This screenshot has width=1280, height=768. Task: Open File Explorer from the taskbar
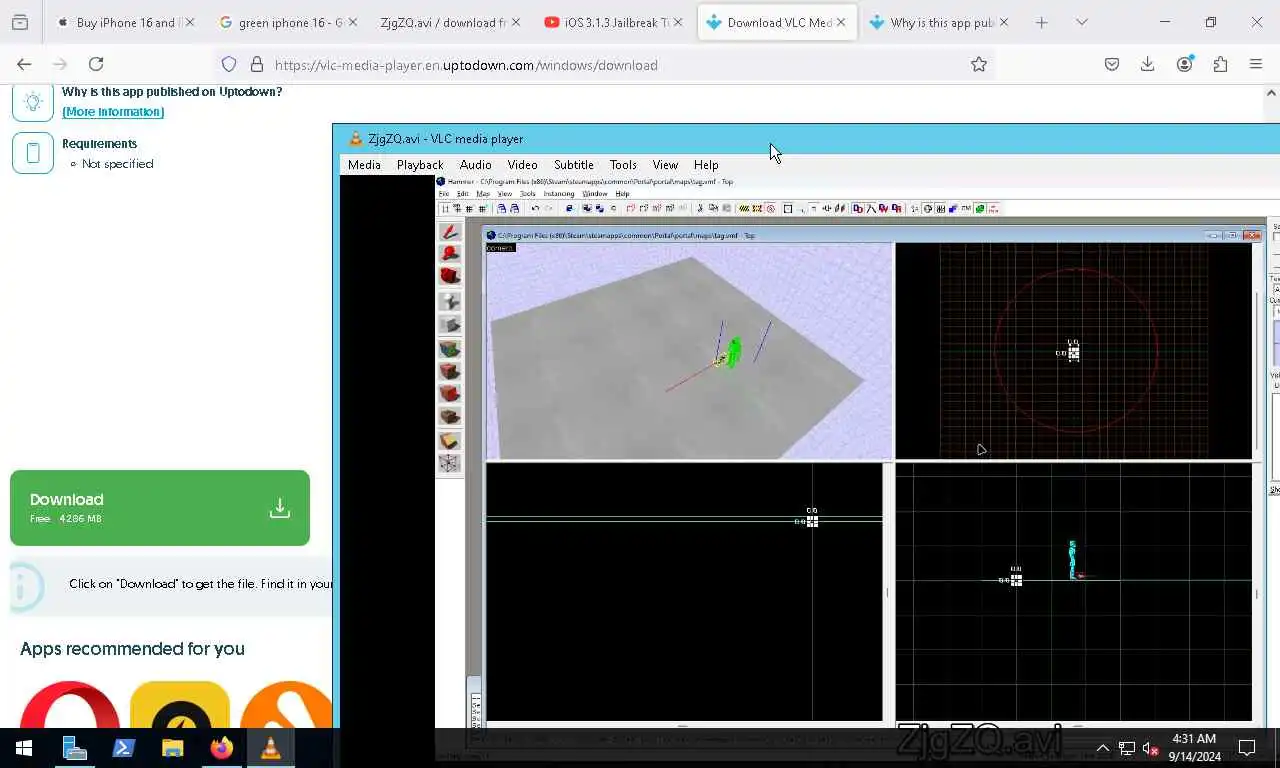tap(173, 747)
